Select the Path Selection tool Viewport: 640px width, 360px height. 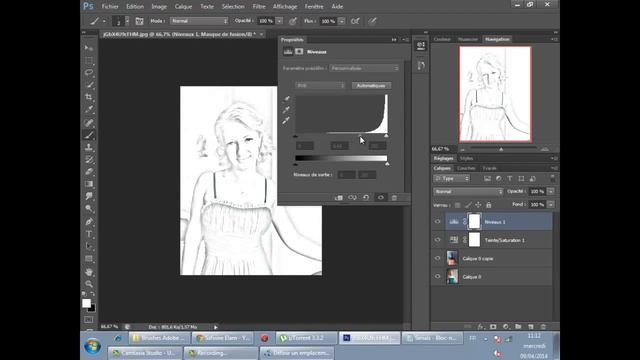click(89, 246)
